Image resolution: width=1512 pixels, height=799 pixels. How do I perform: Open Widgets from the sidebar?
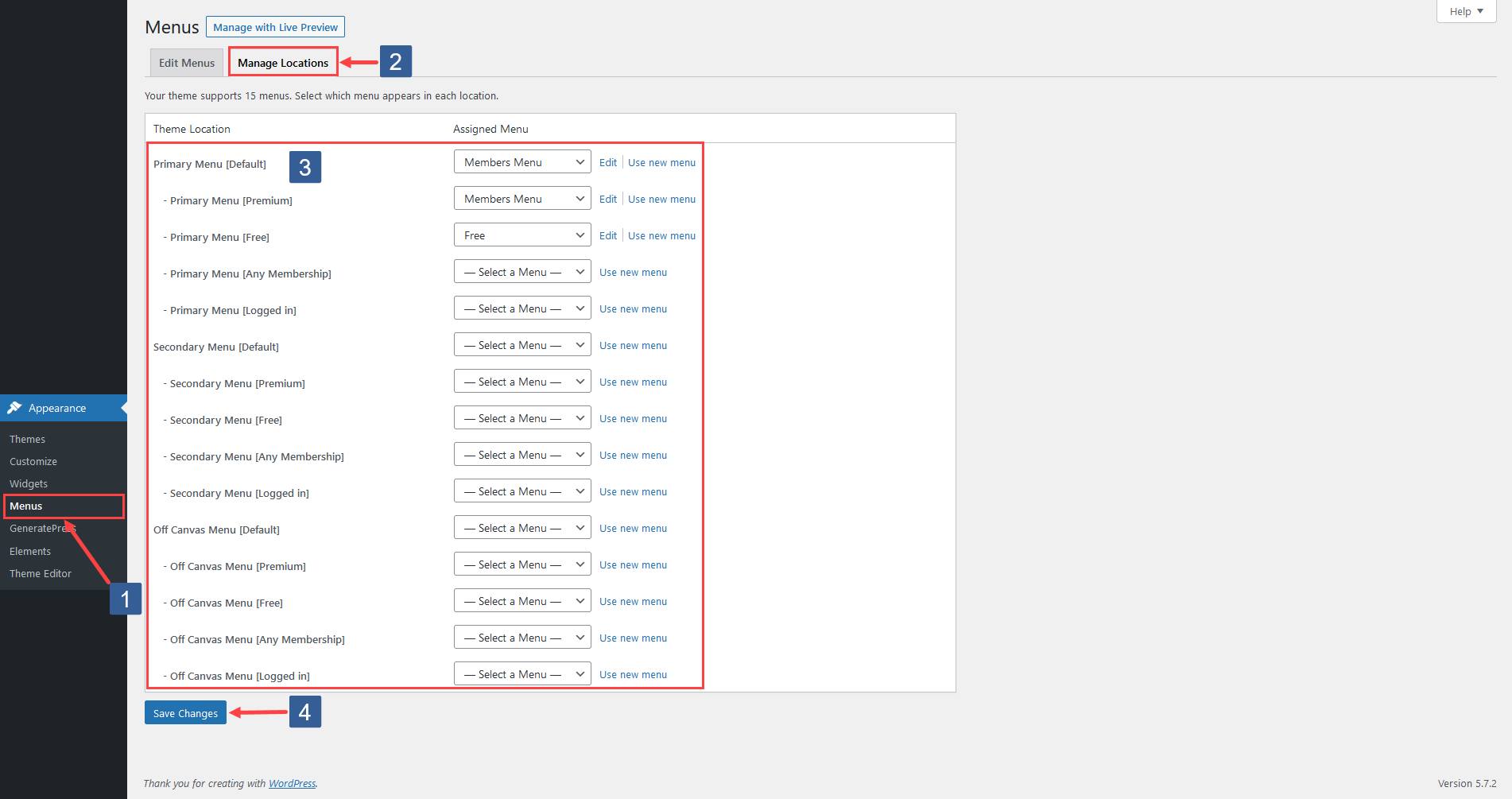(x=28, y=483)
